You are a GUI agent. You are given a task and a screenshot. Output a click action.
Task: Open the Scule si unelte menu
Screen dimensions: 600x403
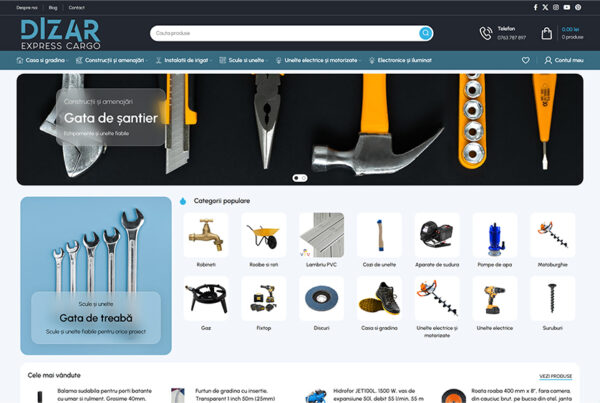coord(243,60)
